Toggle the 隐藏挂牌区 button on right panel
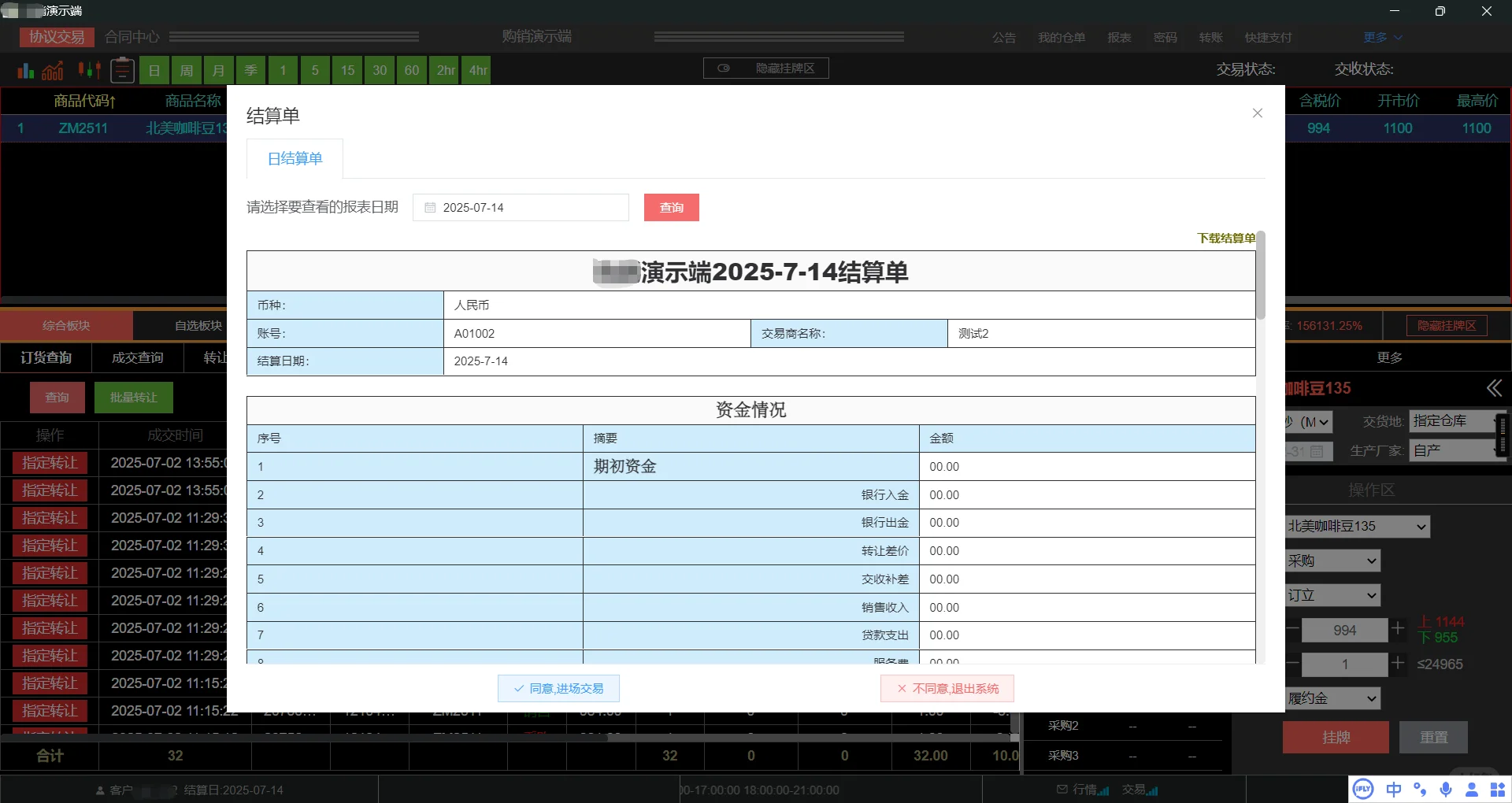This screenshot has height=803, width=1512. click(x=1446, y=325)
